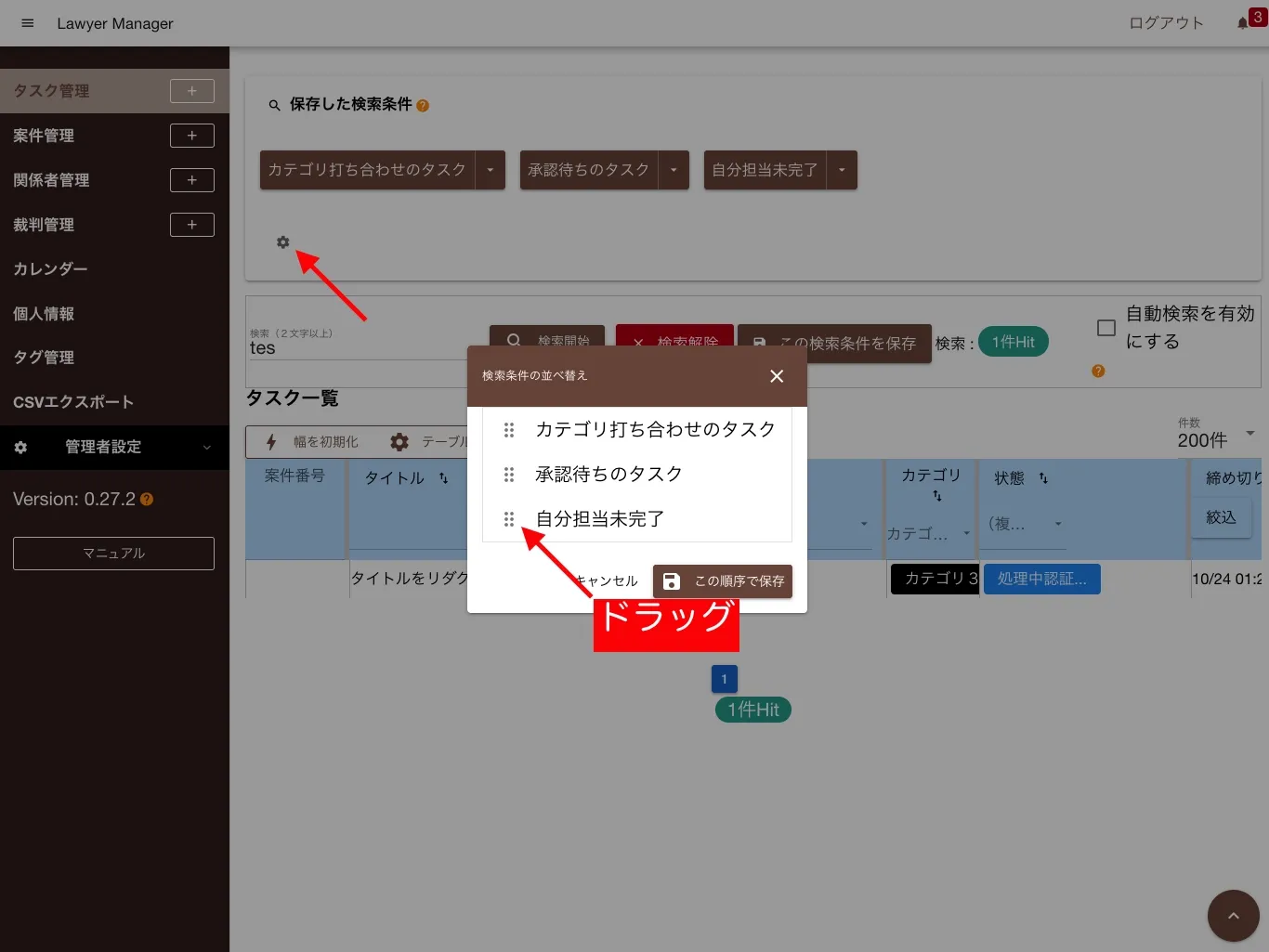The image size is (1269, 952).
Task: Select カテゴリ打ち合わせのタスク row in reorder list
Action: point(637,430)
